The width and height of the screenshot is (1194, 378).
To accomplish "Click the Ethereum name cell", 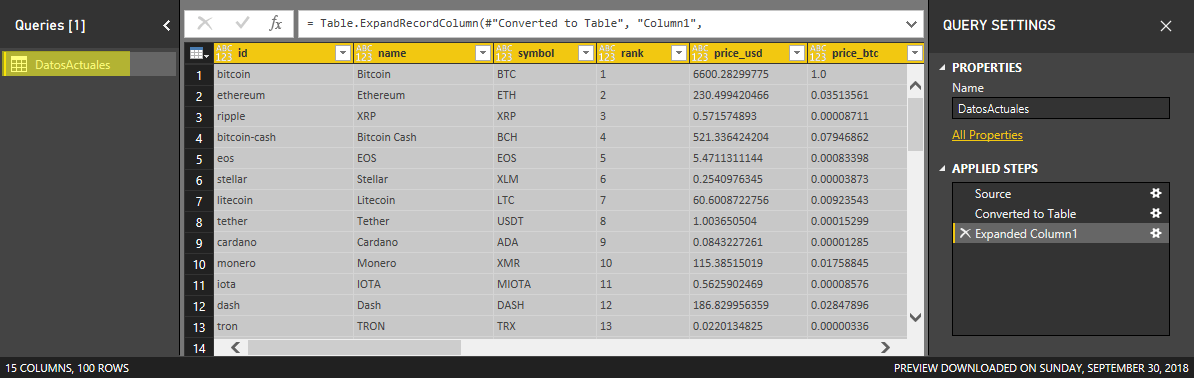I will tap(423, 96).
